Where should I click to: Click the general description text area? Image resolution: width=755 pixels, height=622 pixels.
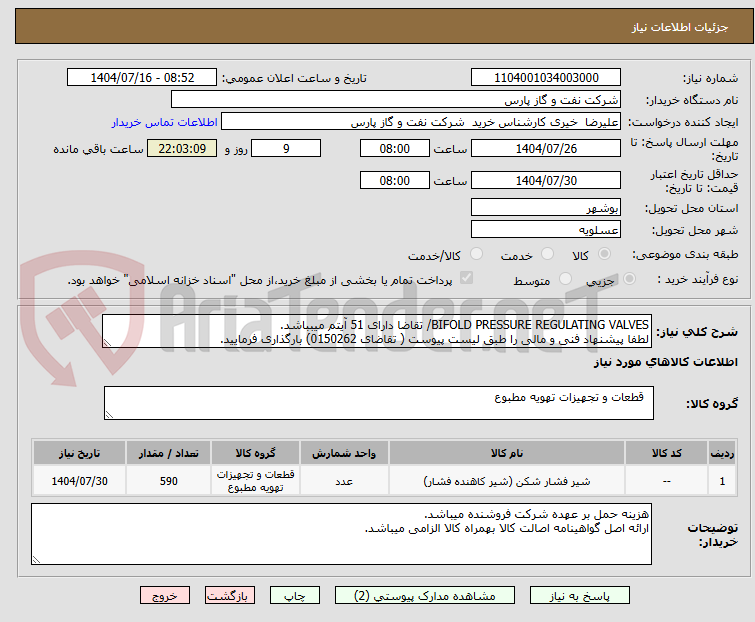(x=376, y=332)
